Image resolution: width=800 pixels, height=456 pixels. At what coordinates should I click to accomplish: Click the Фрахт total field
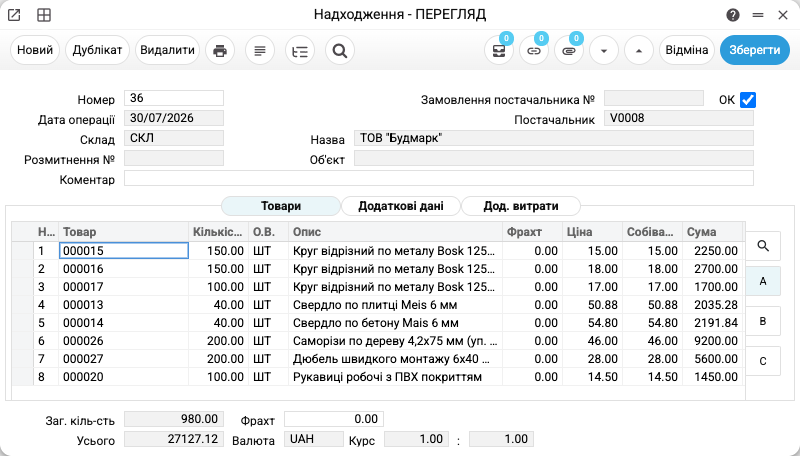tap(334, 419)
